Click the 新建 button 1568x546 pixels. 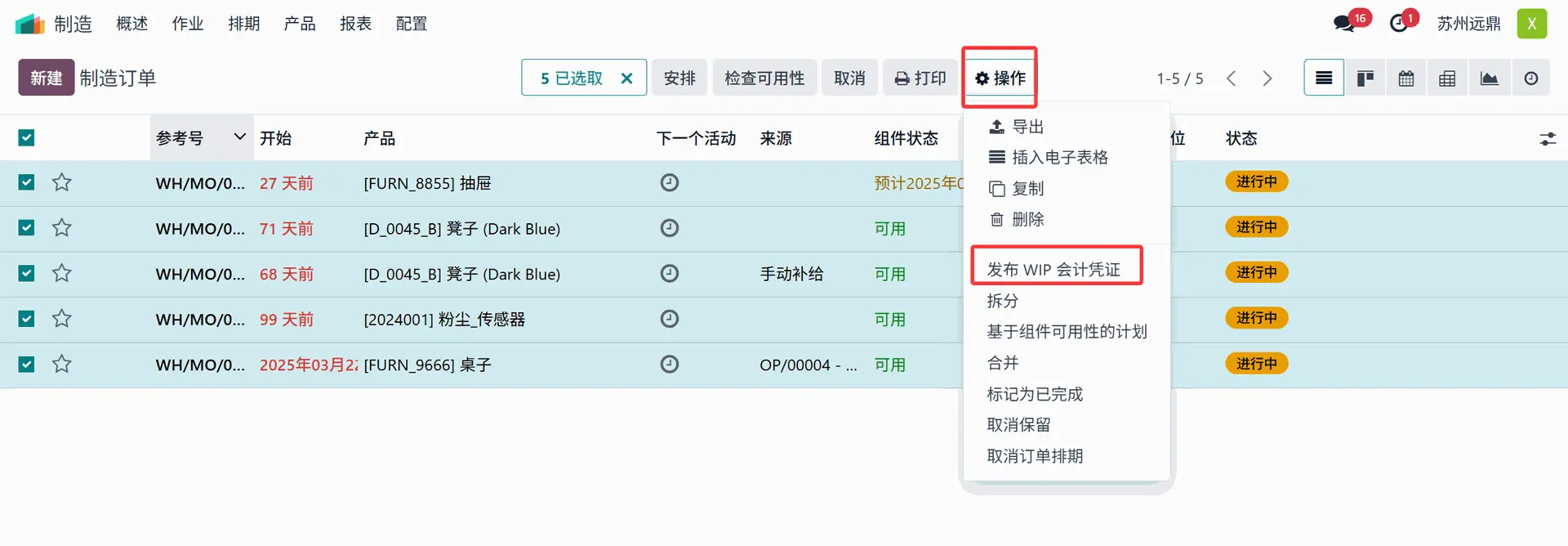pyautogui.click(x=46, y=78)
